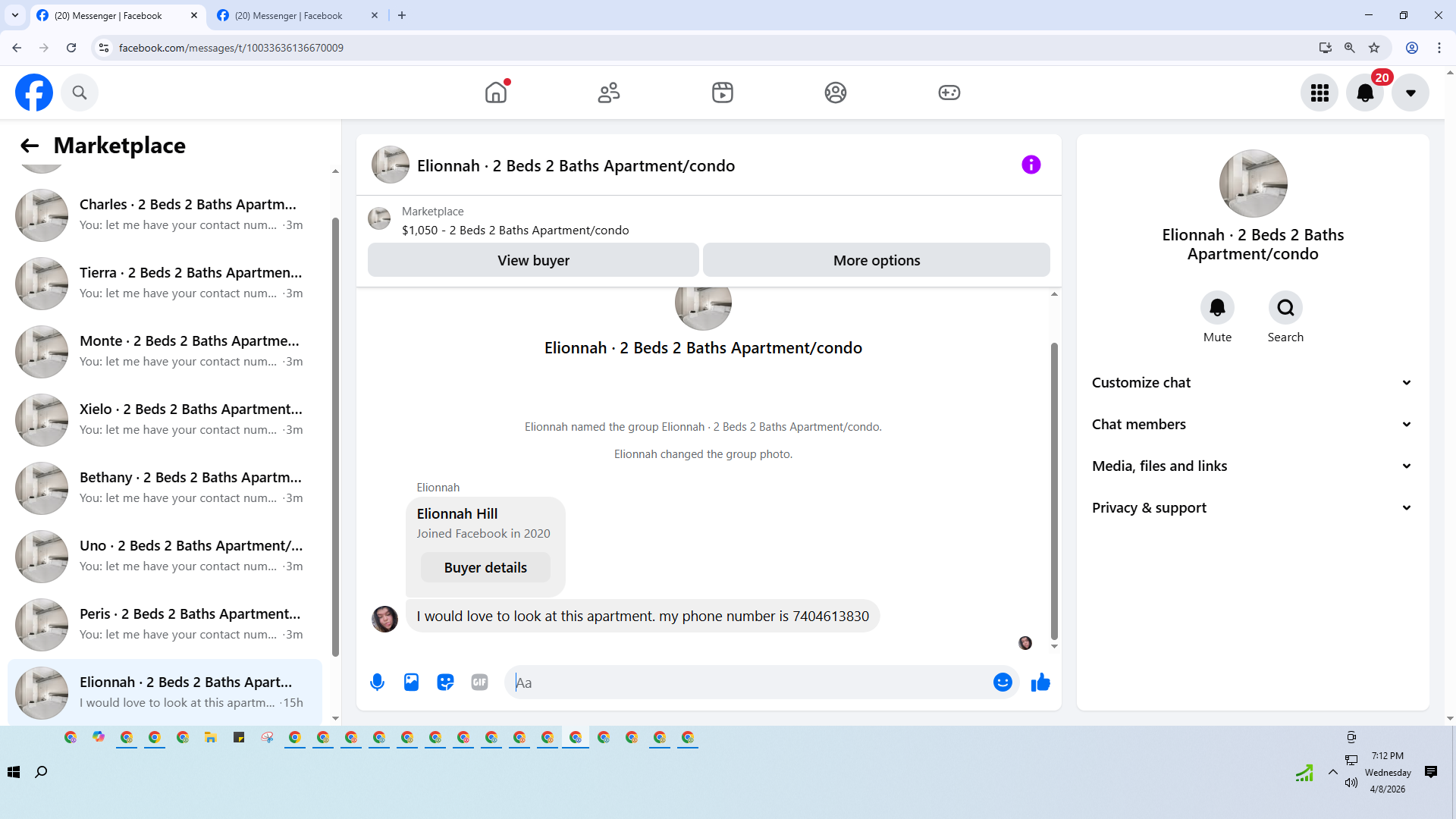Expand the Customize chat section

1252,383
